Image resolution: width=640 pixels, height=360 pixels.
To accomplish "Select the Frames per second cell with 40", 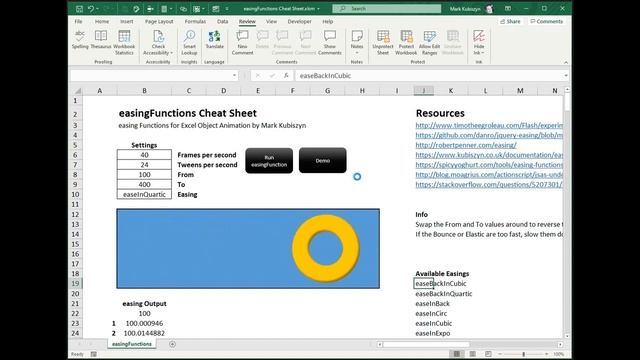I will coord(144,155).
